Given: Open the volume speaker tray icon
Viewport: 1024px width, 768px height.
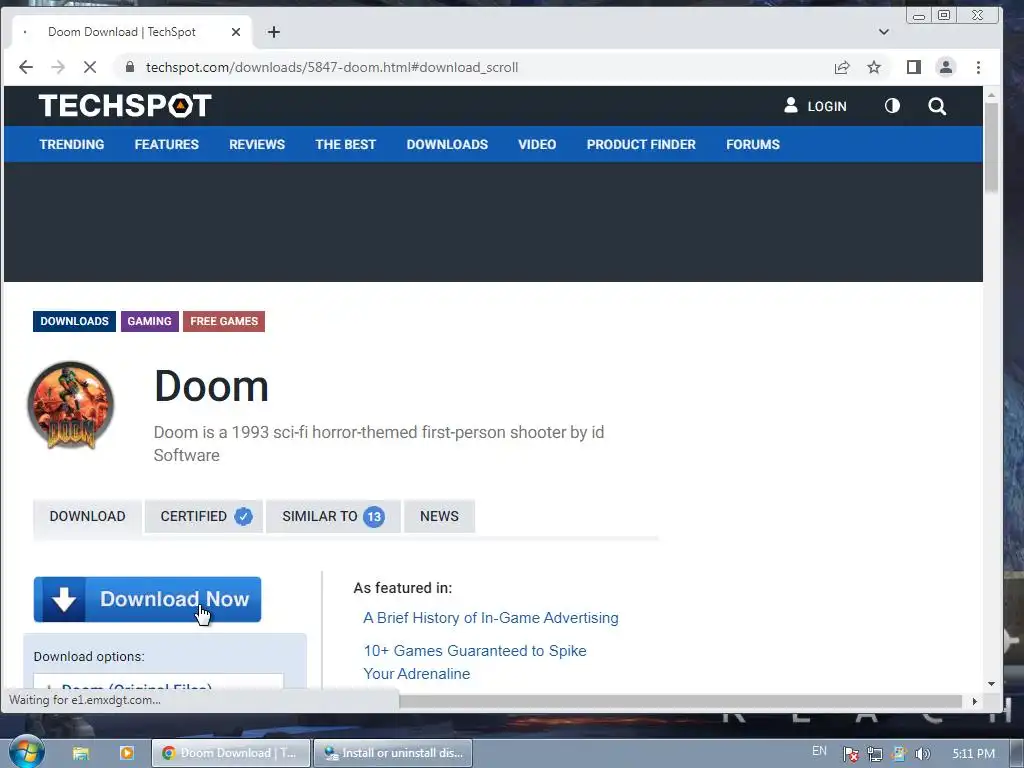Looking at the screenshot, I should coord(922,754).
